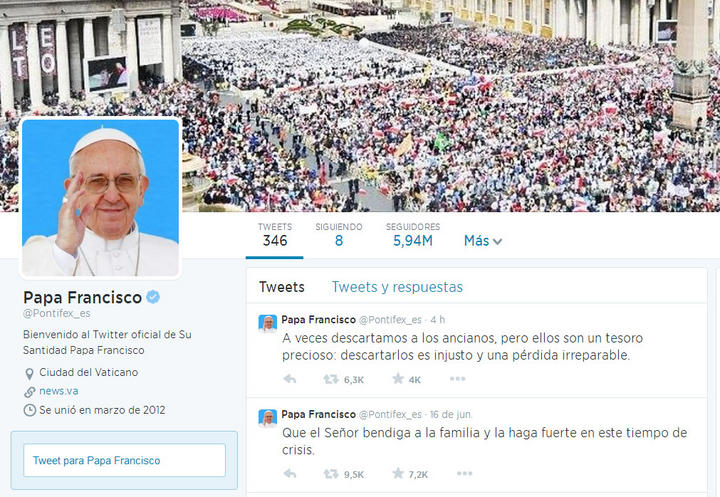Show the 346 Tweets count
Viewport: 720px width, 497px height.
click(275, 235)
